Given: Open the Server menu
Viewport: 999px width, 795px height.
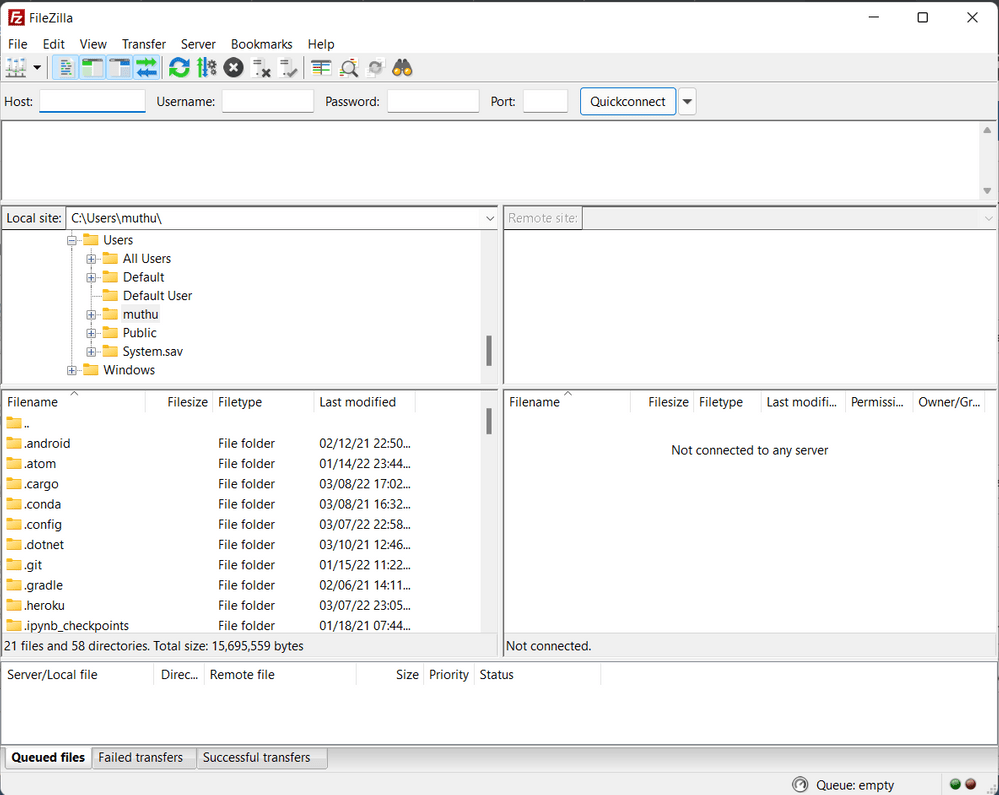Looking at the screenshot, I should click(x=198, y=44).
